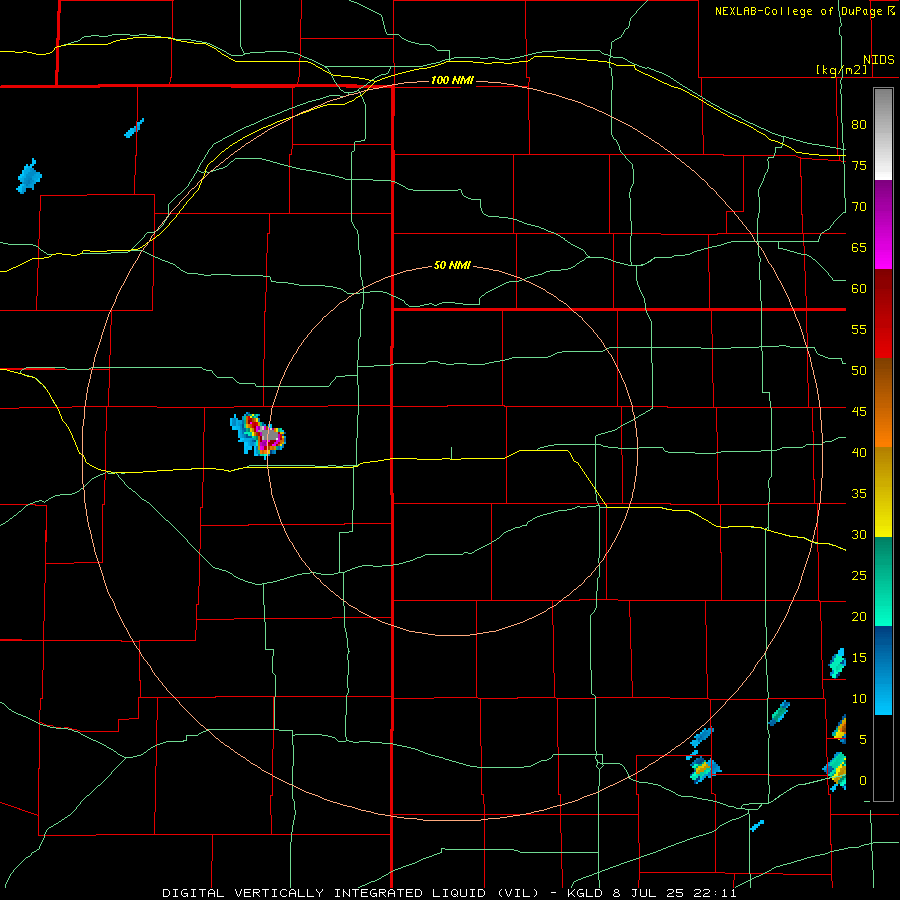Click the Digital Vertically Integrated Liquid caption

[x=449, y=893]
